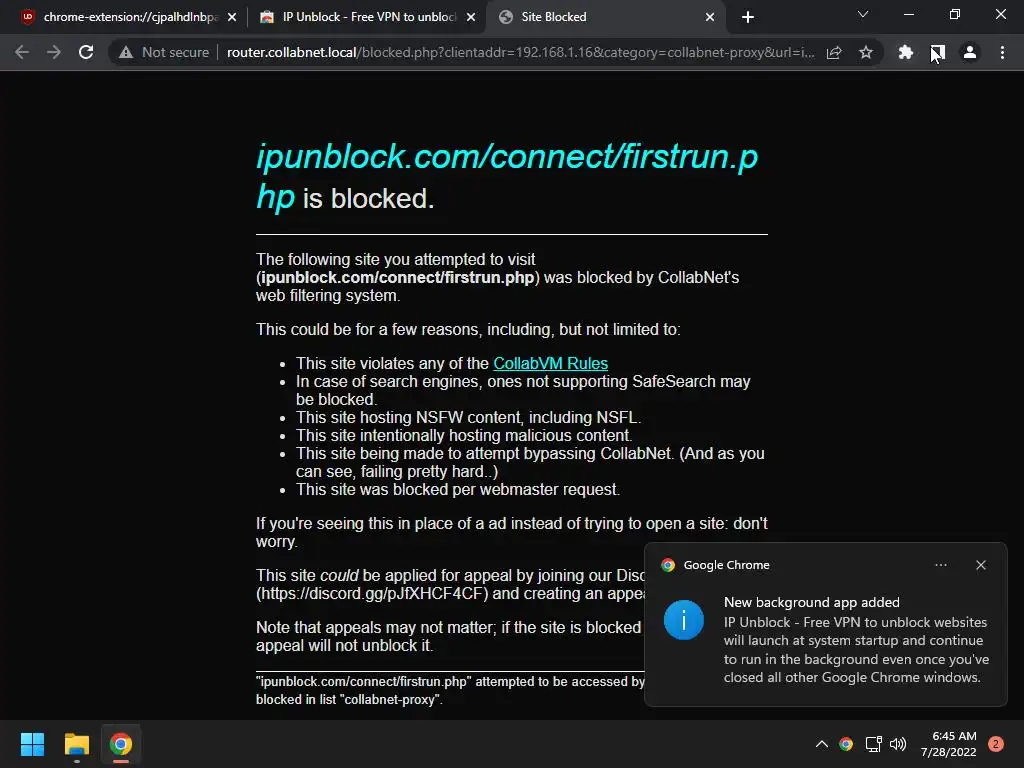Click 'blocked in list collabnet-proxy' footer text

click(349, 699)
